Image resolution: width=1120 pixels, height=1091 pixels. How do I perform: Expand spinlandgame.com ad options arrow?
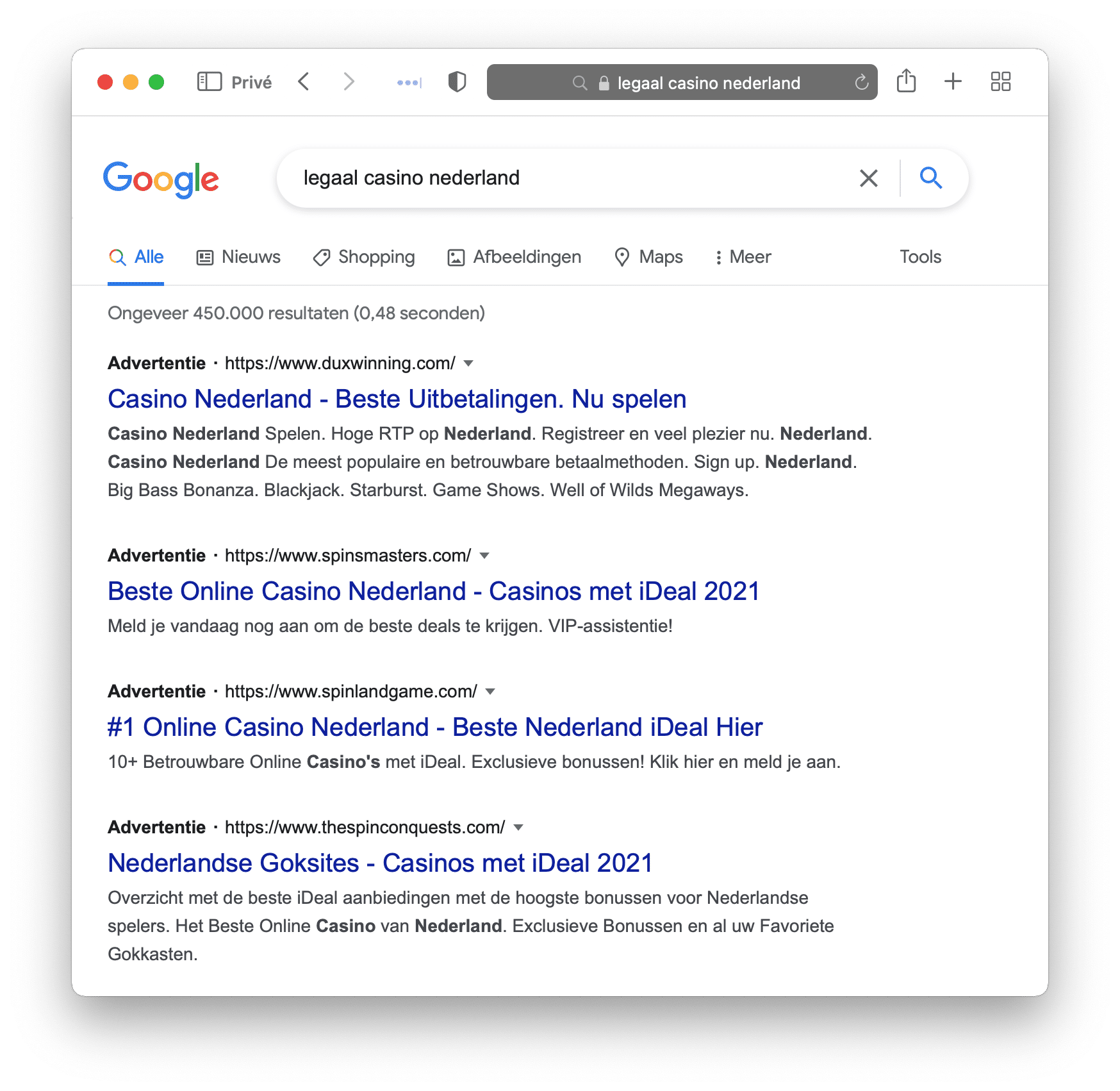tap(490, 692)
